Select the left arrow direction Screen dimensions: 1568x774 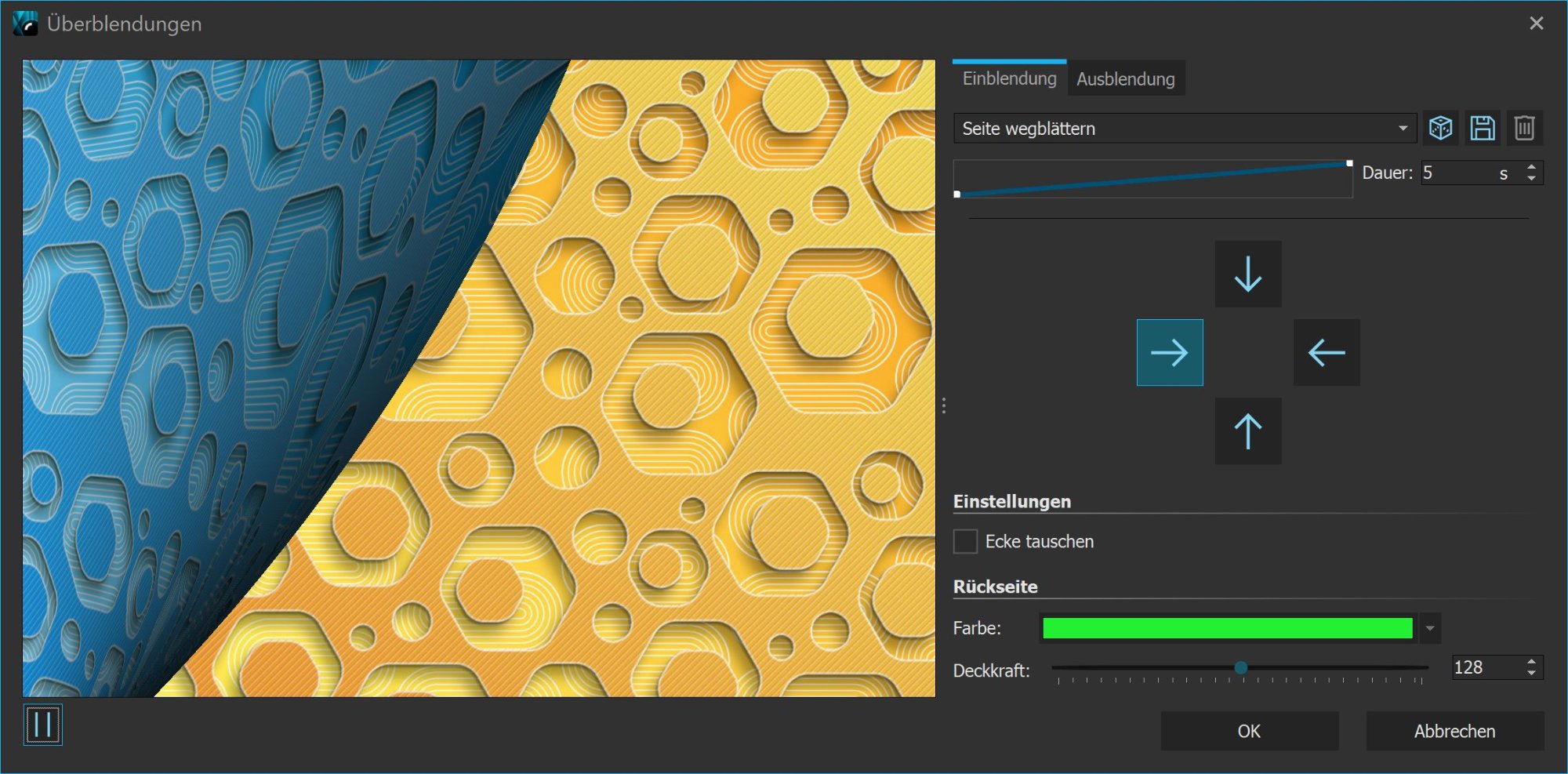coord(1327,353)
